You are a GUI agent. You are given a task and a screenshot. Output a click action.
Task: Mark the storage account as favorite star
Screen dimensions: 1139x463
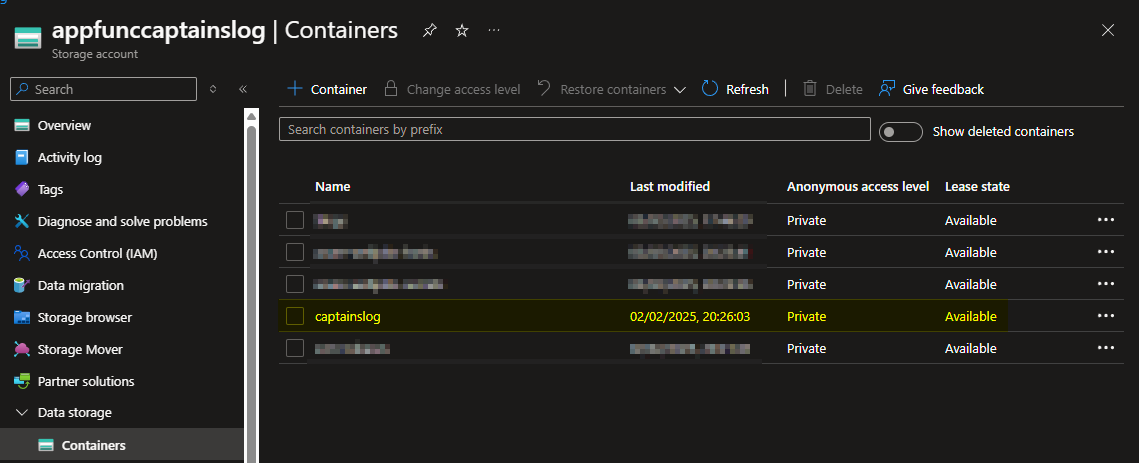click(462, 31)
